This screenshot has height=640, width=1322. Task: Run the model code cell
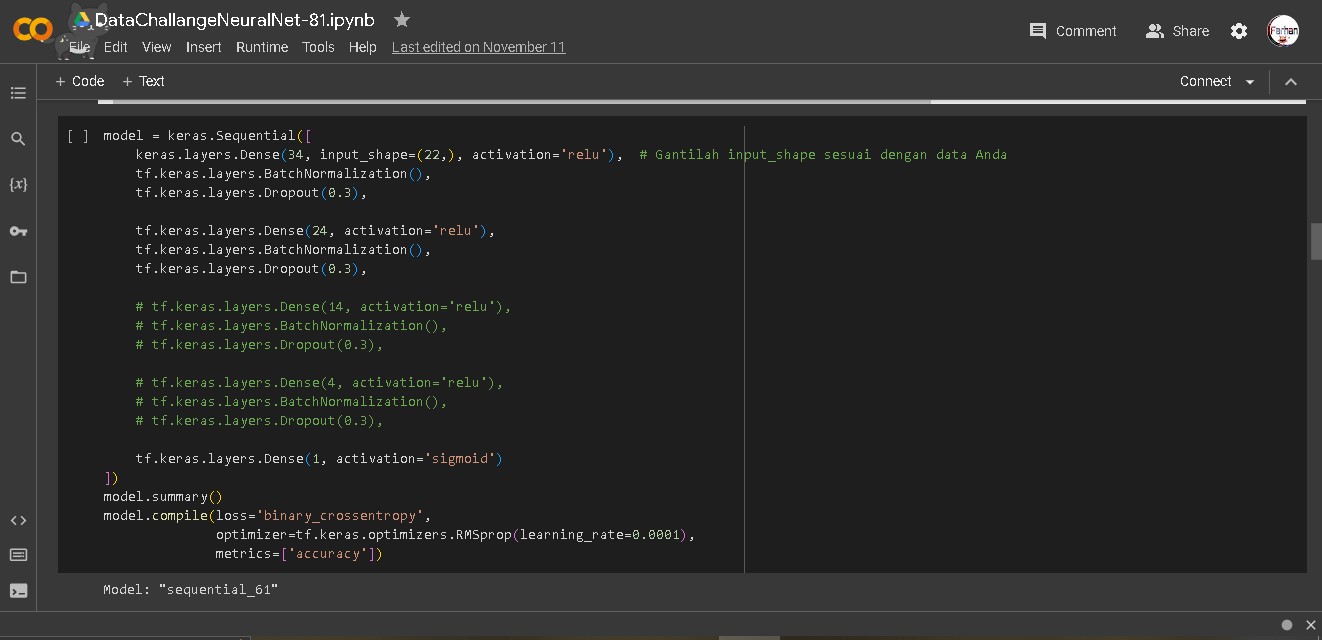tap(78, 136)
